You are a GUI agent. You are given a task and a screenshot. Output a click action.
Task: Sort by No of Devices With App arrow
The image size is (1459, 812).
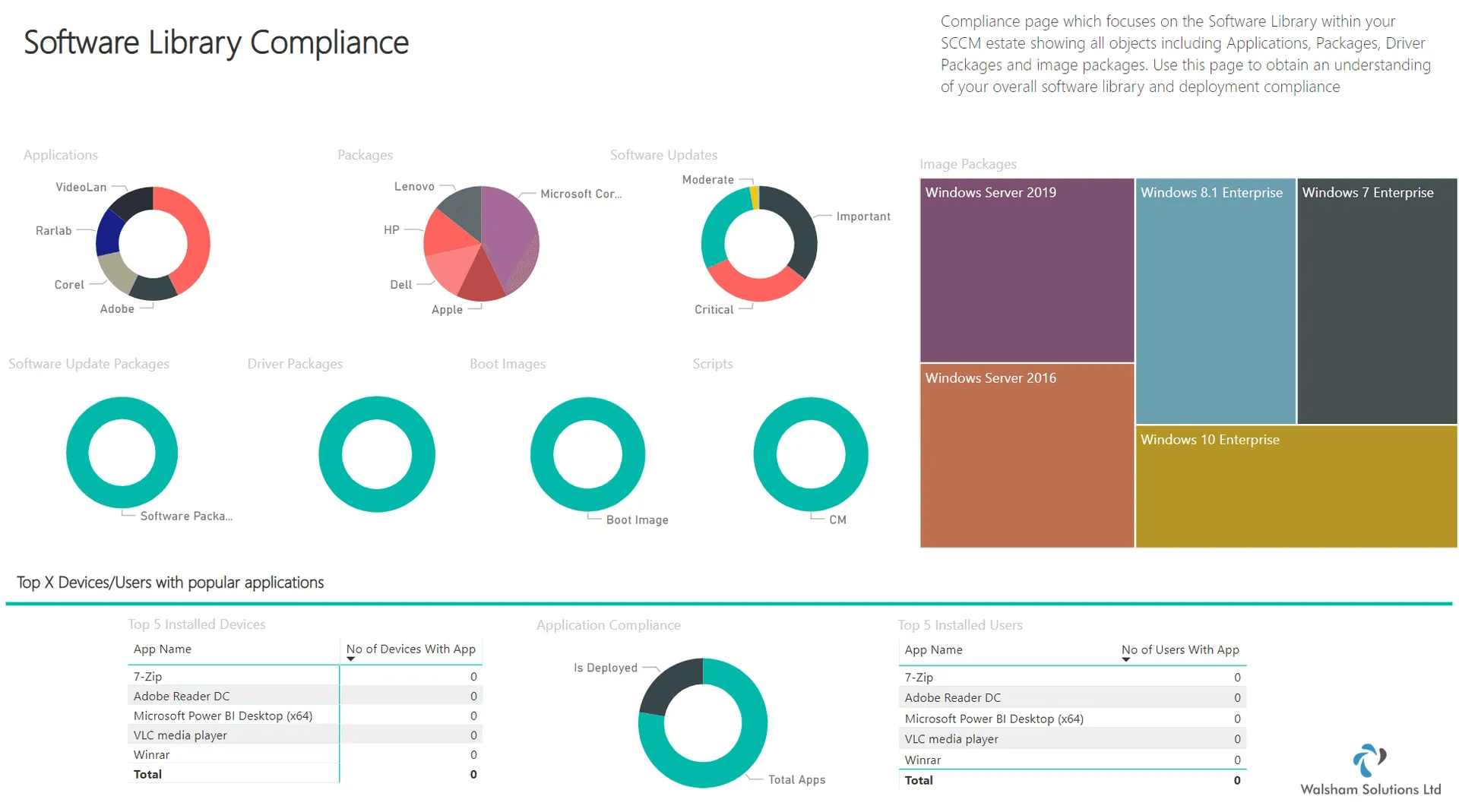coord(351,659)
